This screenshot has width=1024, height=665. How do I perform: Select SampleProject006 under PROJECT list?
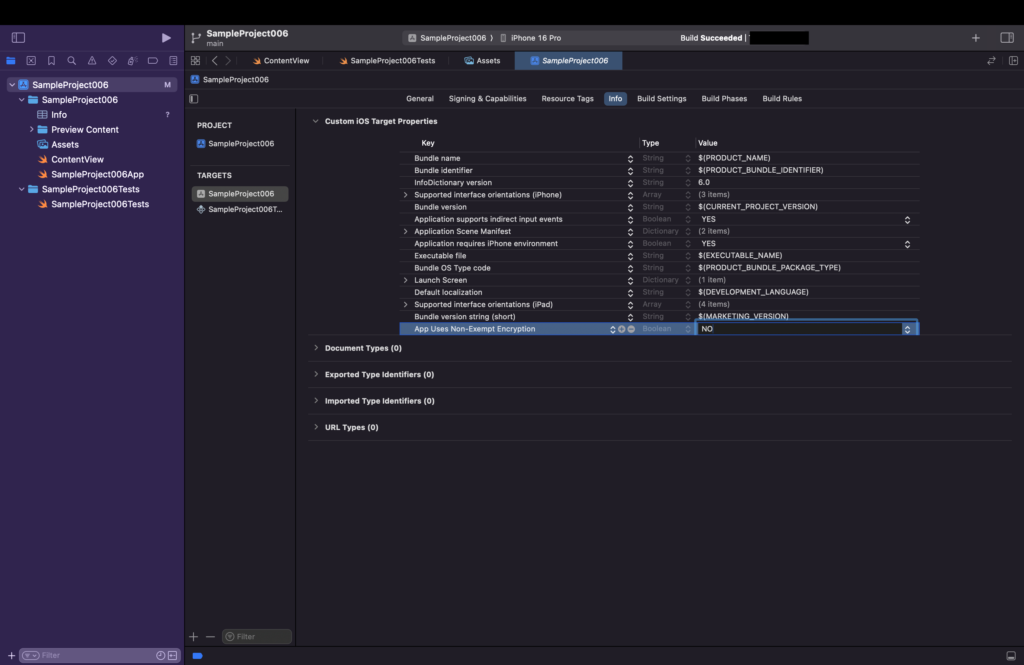(236, 144)
